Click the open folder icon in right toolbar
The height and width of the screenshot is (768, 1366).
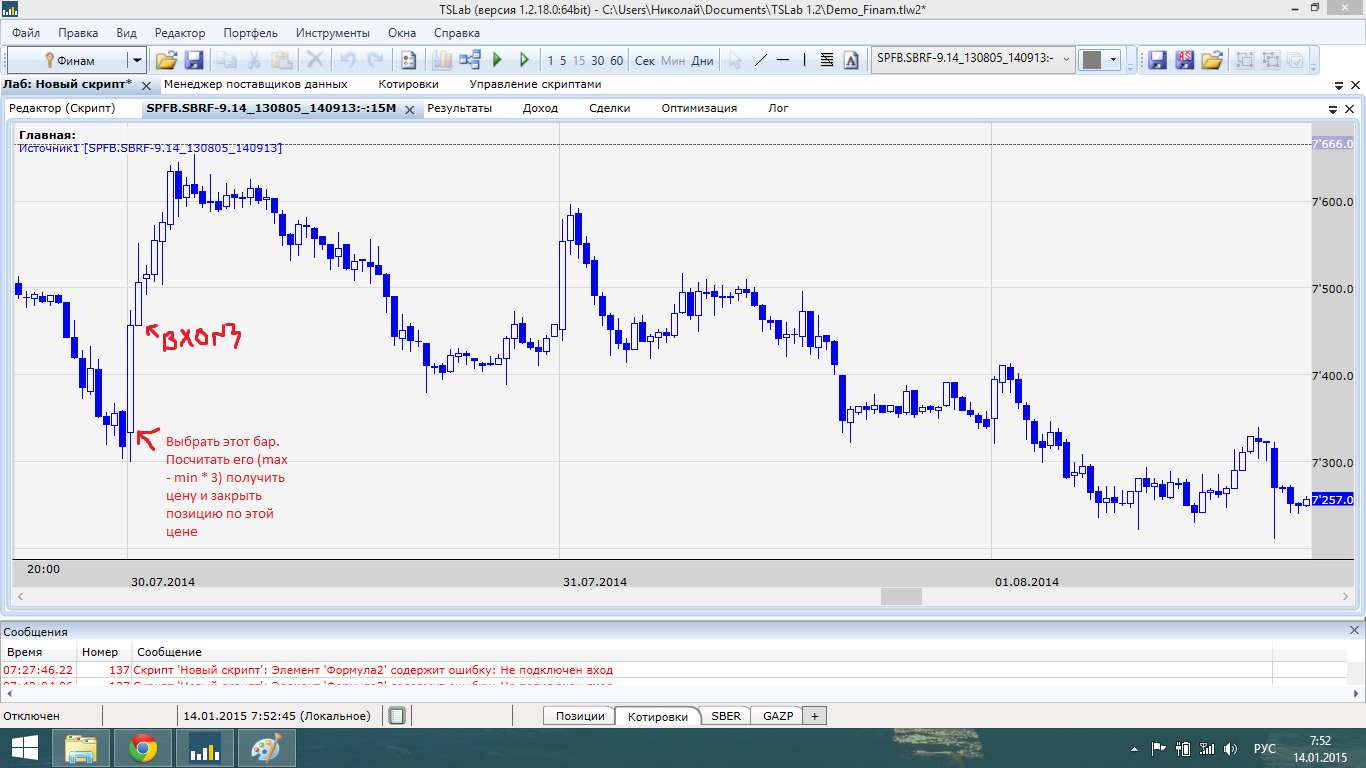pos(1212,60)
